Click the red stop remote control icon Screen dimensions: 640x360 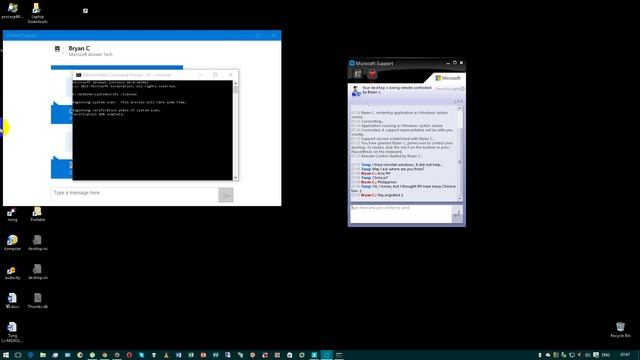pyautogui.click(x=372, y=74)
